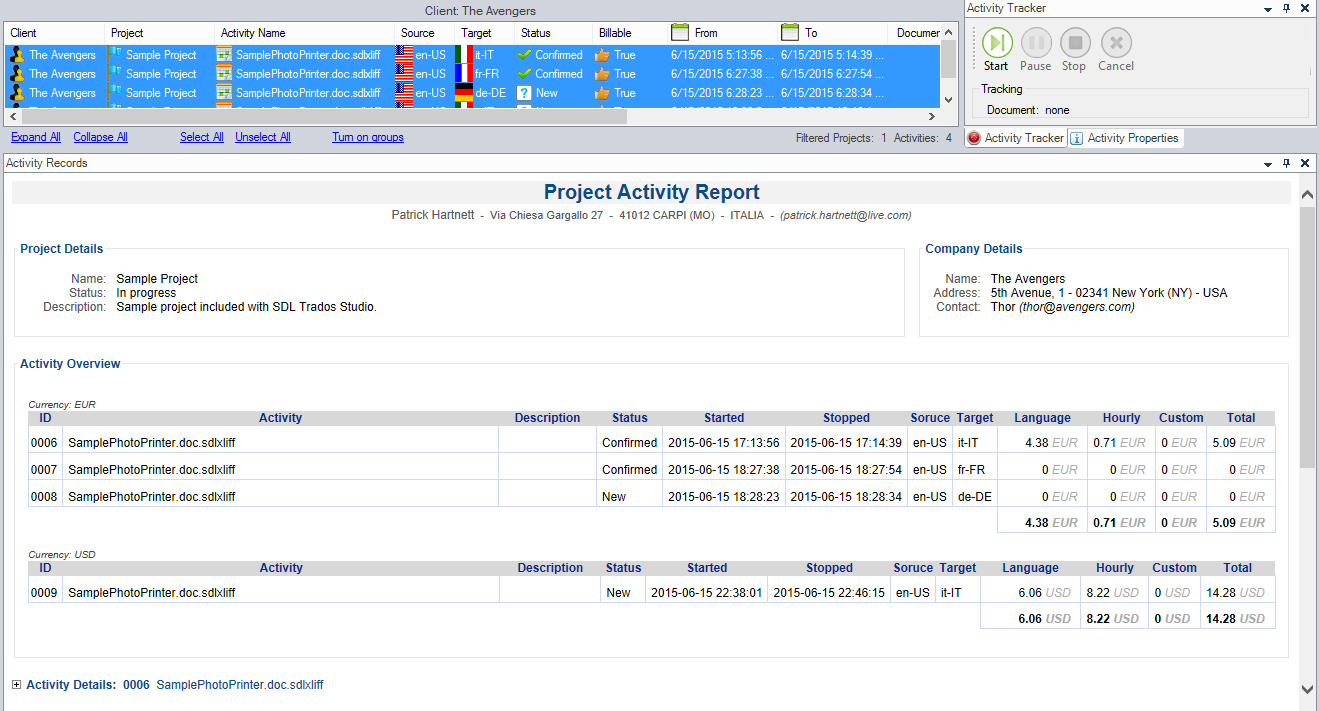1319x711 pixels.
Task: Cancel the current tracking activity
Action: (x=1116, y=43)
